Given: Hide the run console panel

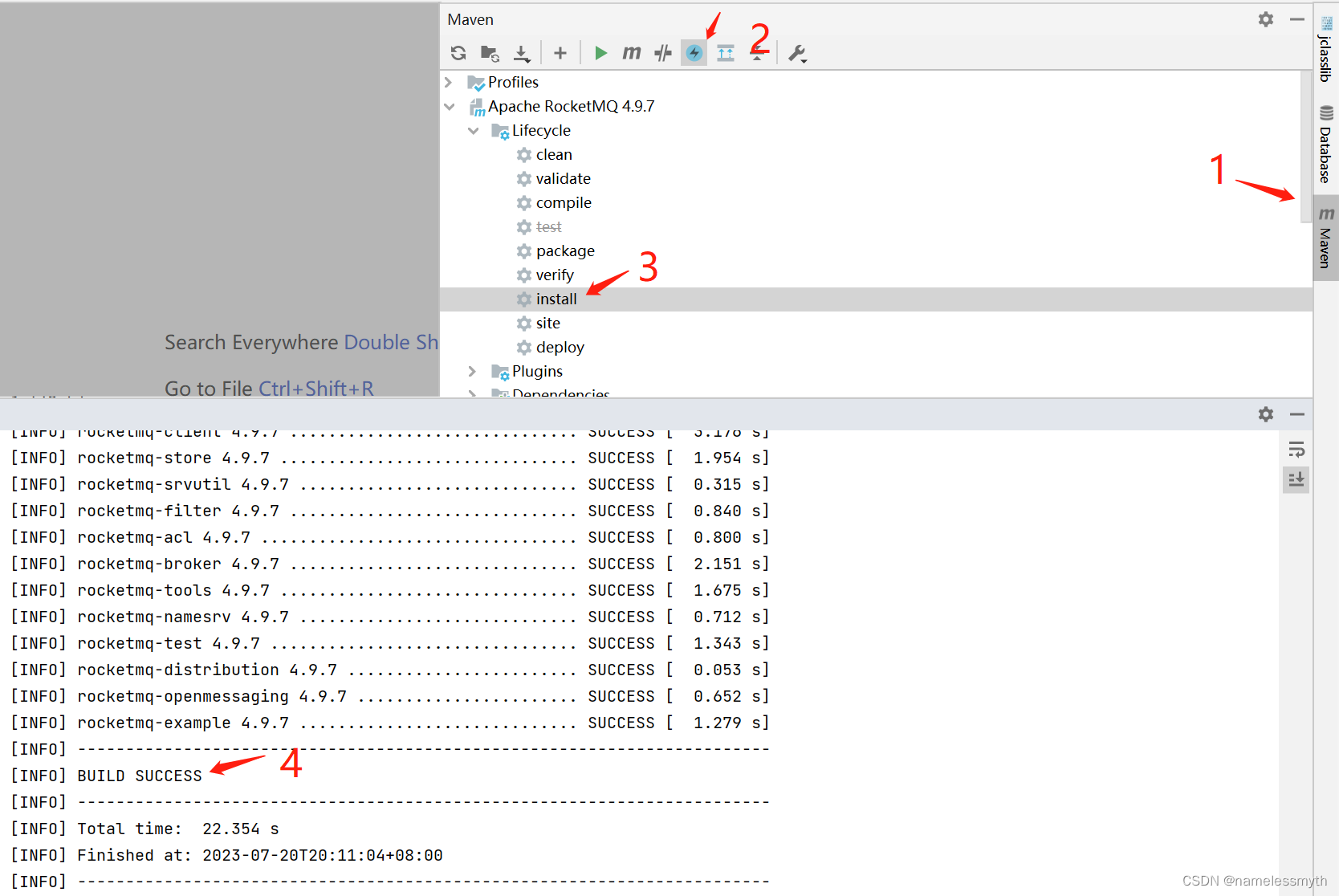Looking at the screenshot, I should [1297, 414].
